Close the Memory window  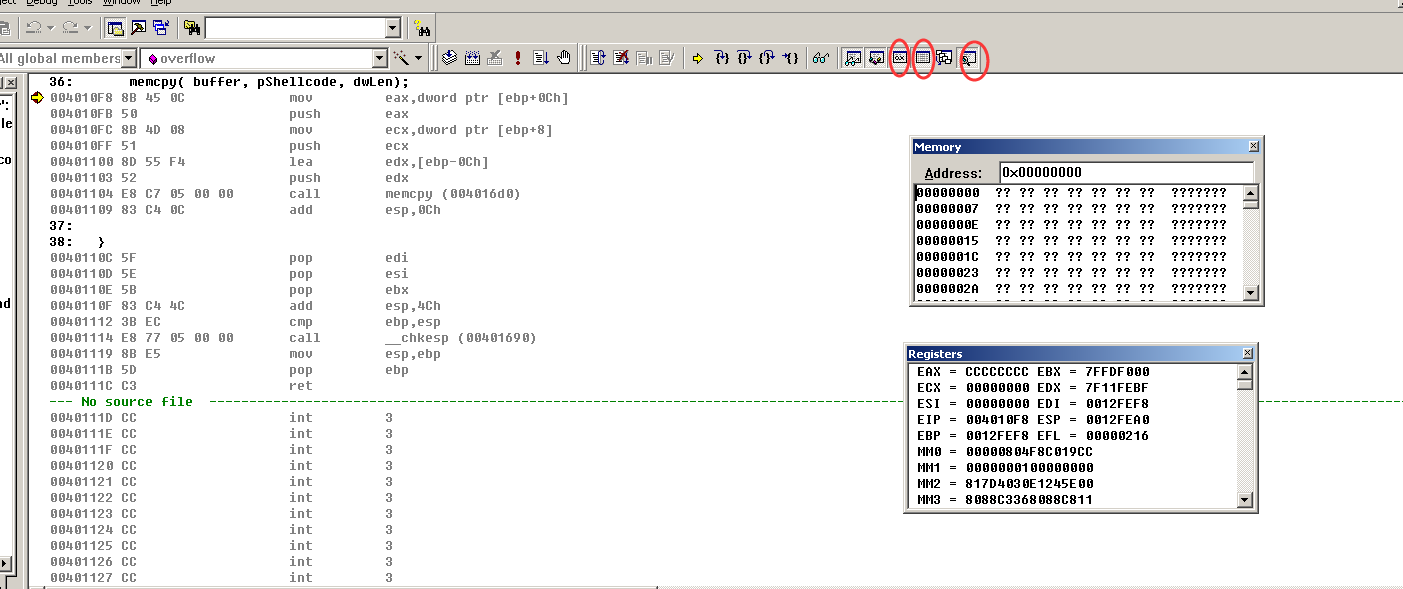pos(1254,147)
